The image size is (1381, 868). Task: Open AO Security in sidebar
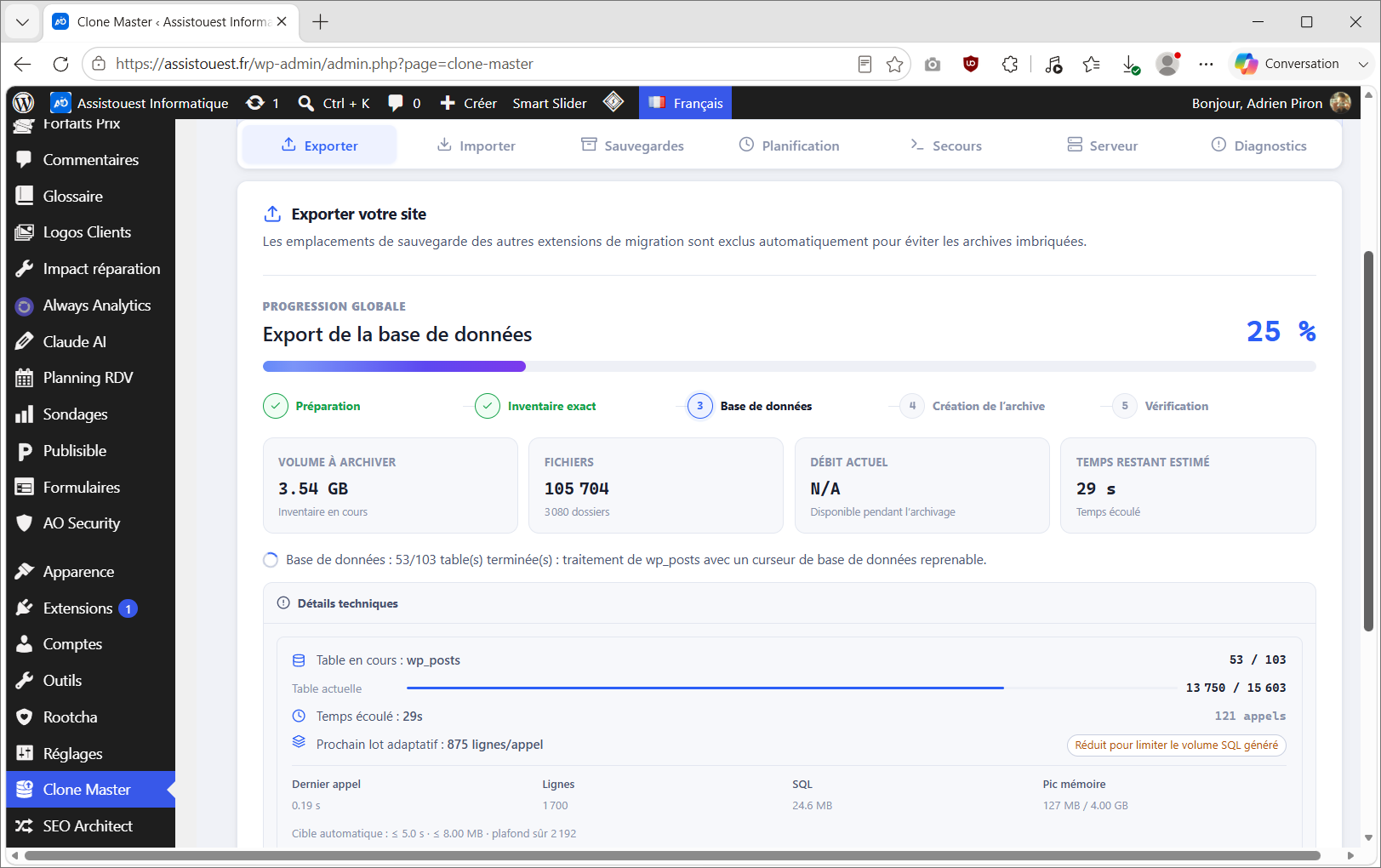(x=90, y=523)
